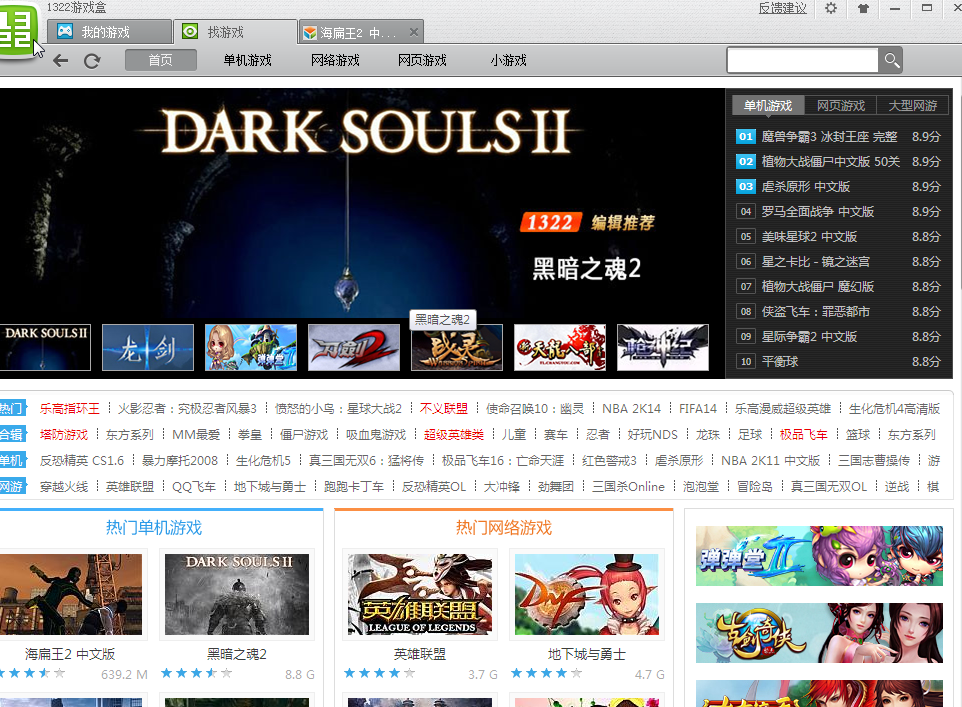
Task: Select the 网页游戏 ranking tab
Action: (x=841, y=106)
